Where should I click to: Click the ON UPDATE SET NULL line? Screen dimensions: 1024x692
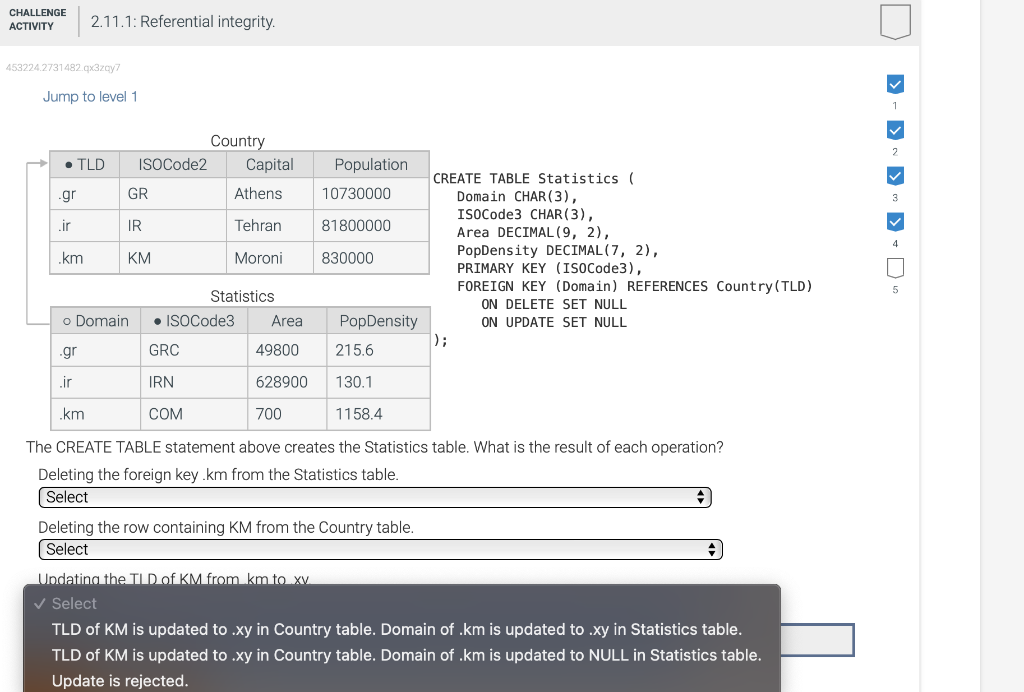click(554, 322)
